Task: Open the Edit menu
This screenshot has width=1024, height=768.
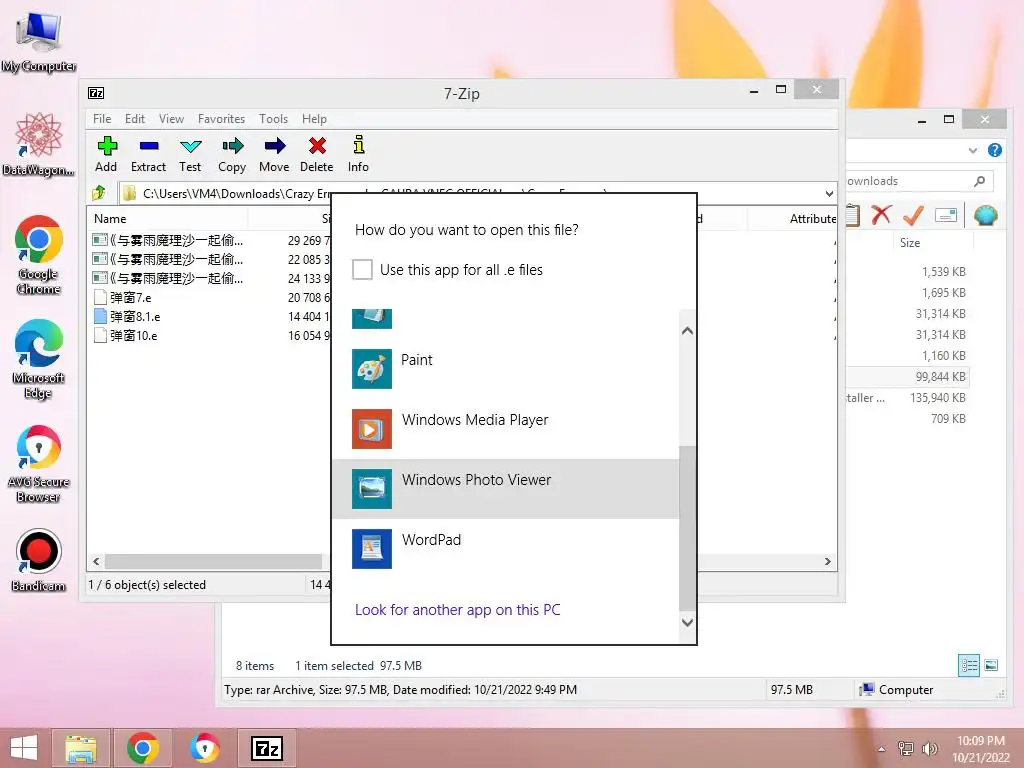Action: pos(135,119)
